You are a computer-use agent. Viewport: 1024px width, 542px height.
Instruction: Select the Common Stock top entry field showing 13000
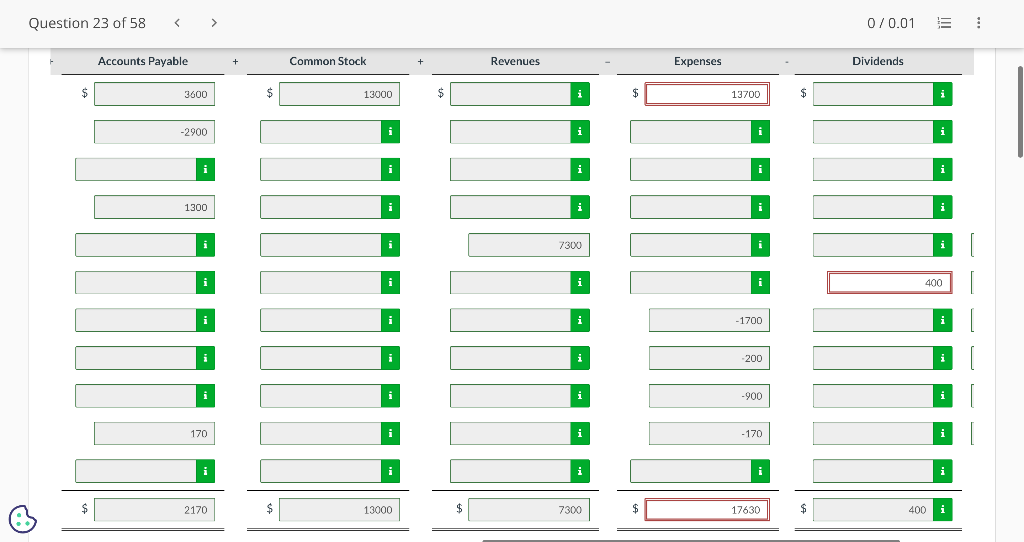tap(339, 94)
